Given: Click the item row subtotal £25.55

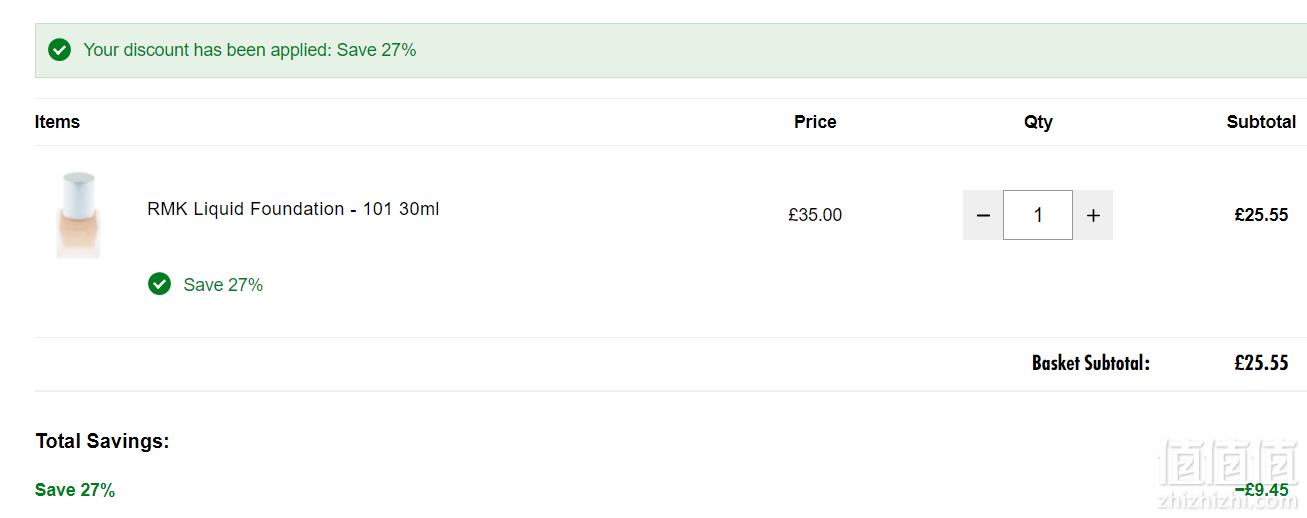Looking at the screenshot, I should click(1261, 215).
